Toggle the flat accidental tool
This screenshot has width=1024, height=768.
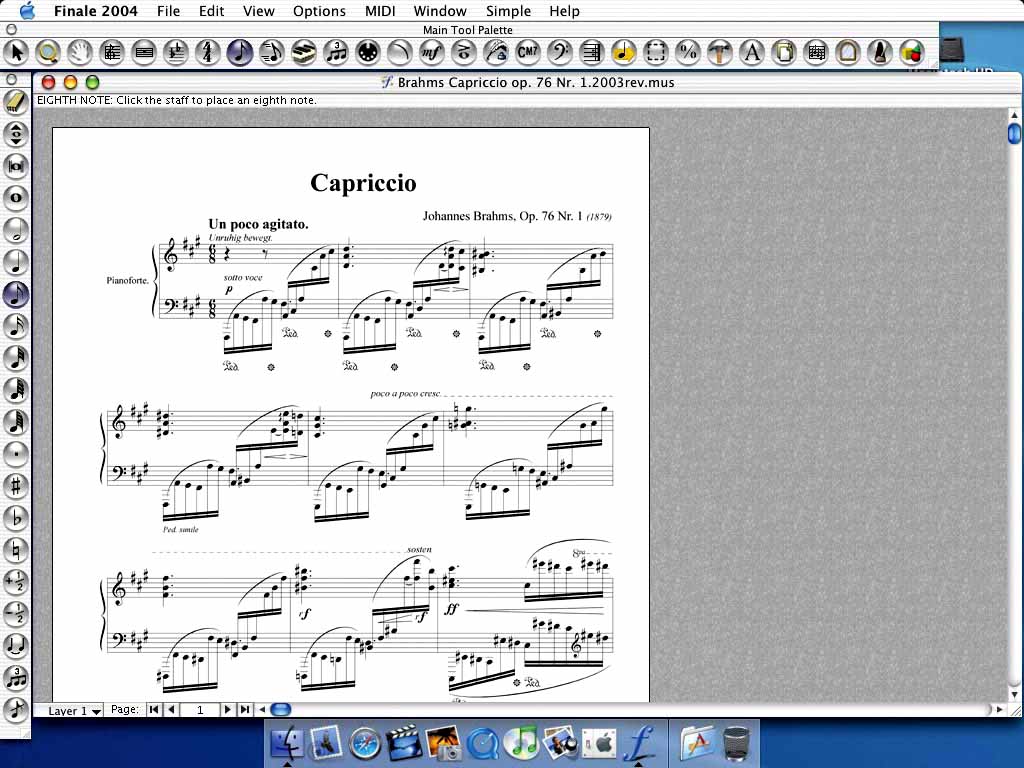pos(16,518)
